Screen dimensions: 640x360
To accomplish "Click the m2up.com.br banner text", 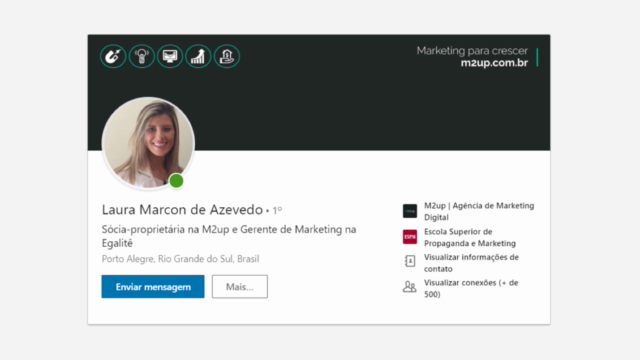I will pos(494,63).
